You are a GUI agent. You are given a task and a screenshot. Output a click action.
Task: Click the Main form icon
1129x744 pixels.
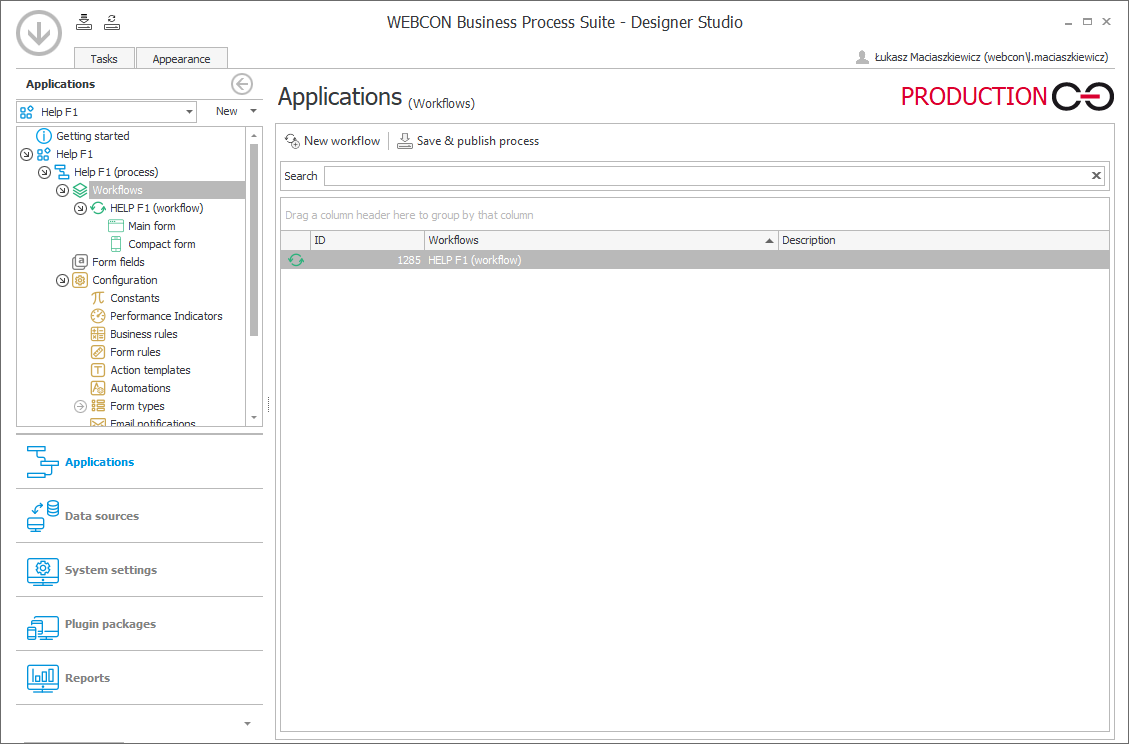click(116, 226)
